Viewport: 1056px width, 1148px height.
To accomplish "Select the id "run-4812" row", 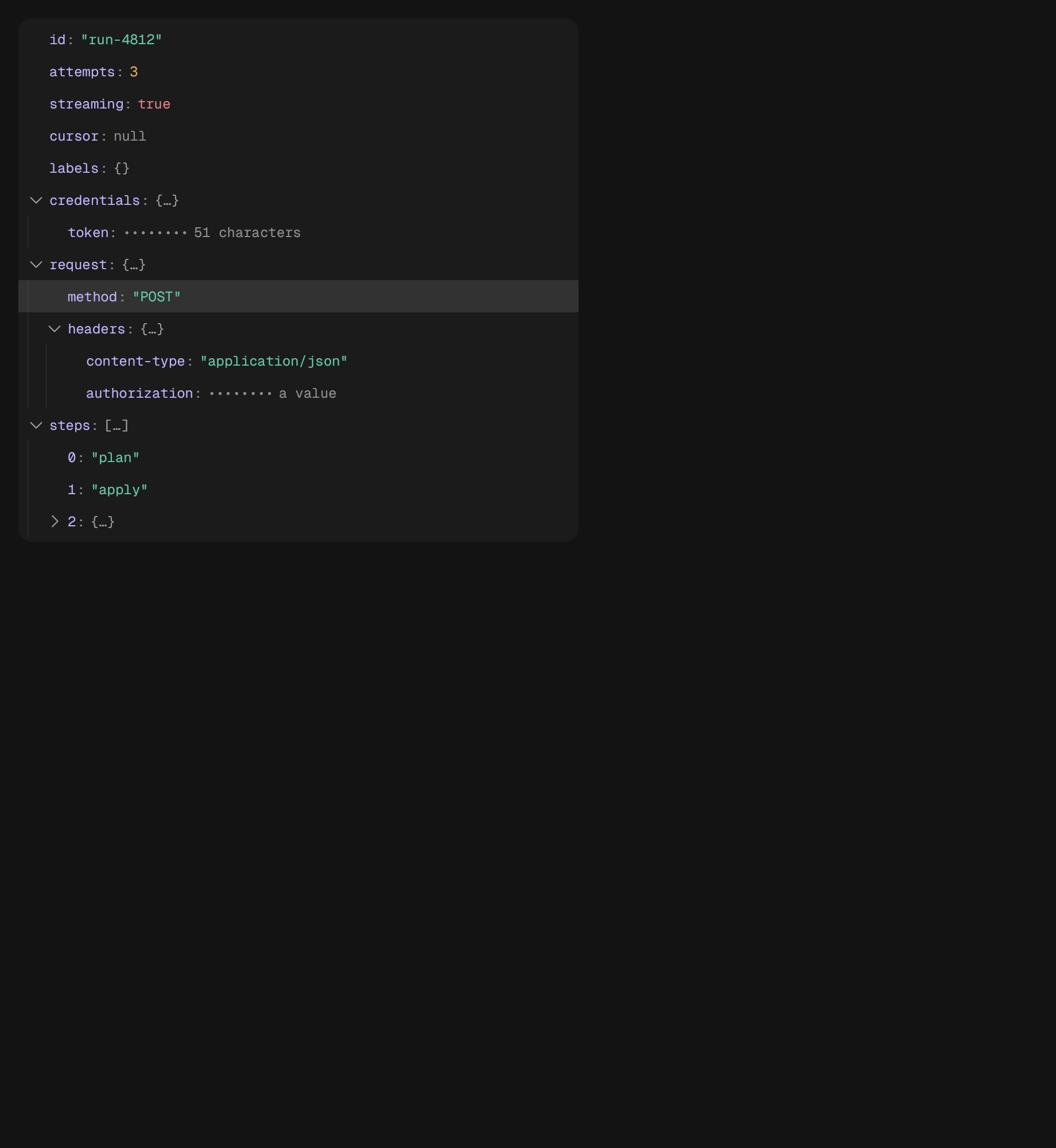I will coord(298,40).
